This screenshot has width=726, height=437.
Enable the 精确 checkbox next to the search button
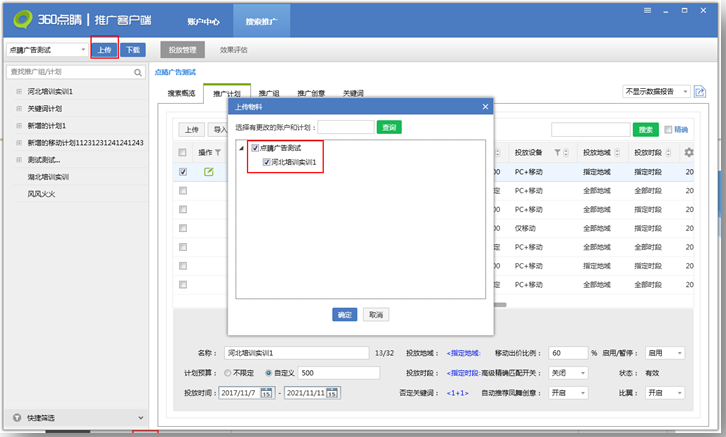click(669, 130)
